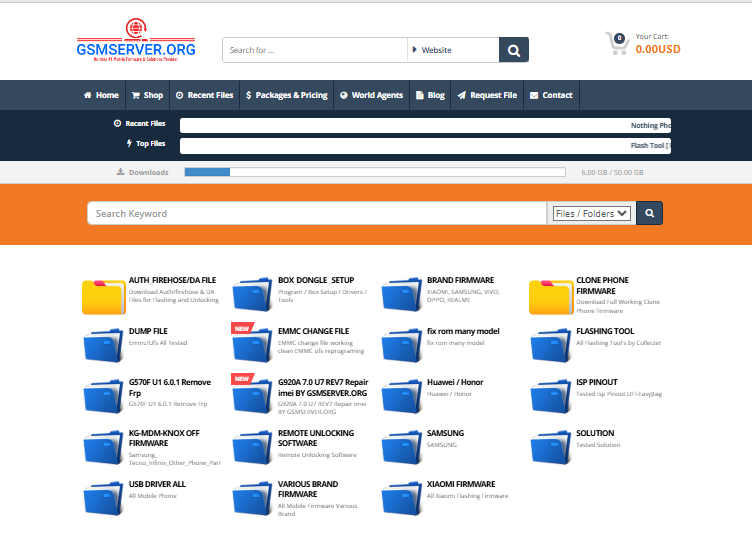
Task: Click the shopping cart icon
Action: [x=616, y=43]
